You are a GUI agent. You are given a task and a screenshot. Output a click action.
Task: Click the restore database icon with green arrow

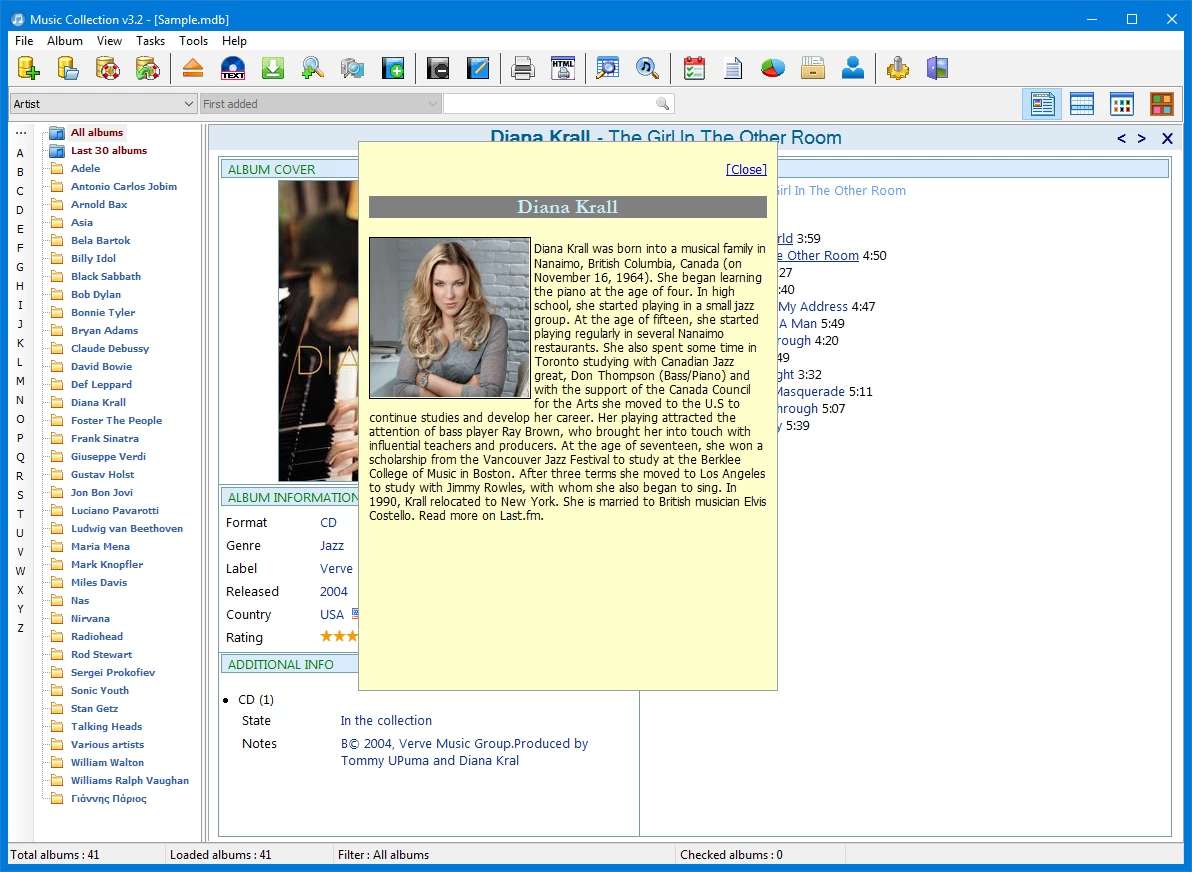(147, 68)
